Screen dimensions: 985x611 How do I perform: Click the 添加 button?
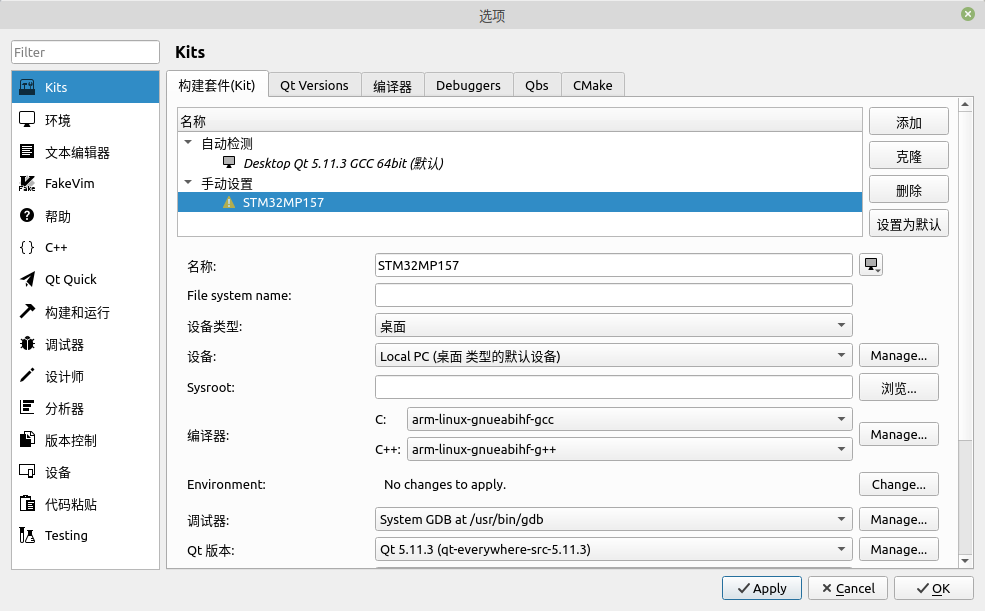908,122
